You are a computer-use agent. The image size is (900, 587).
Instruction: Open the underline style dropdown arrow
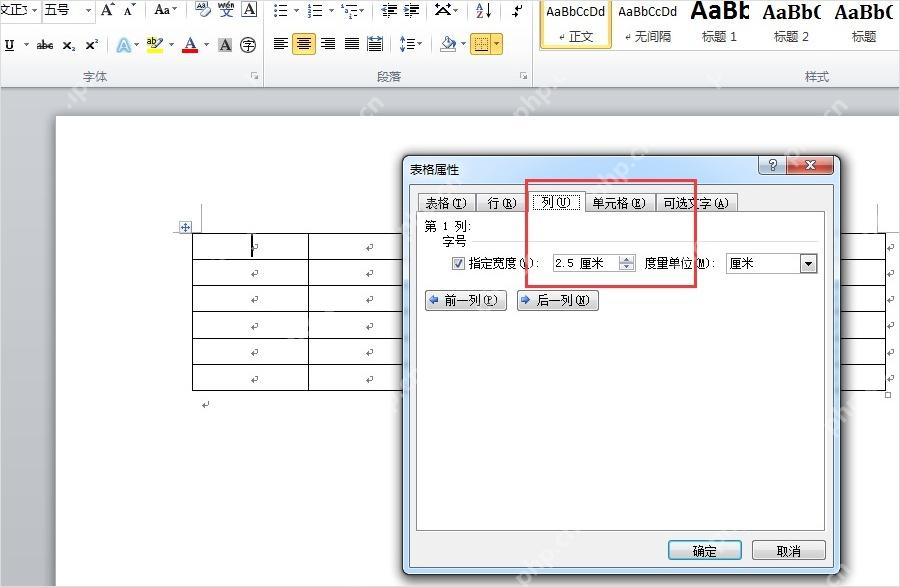point(26,45)
